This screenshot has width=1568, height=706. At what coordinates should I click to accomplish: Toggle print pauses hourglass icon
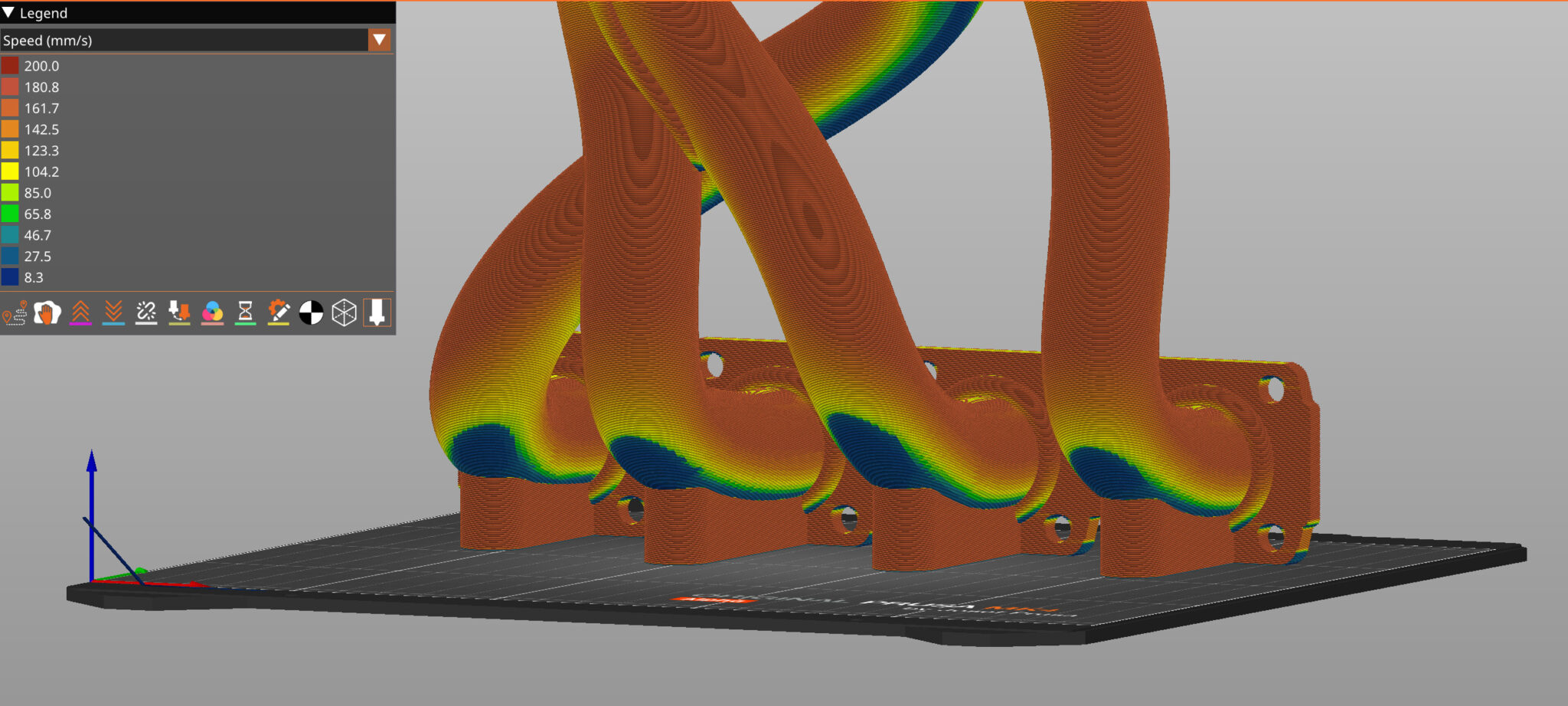(245, 312)
